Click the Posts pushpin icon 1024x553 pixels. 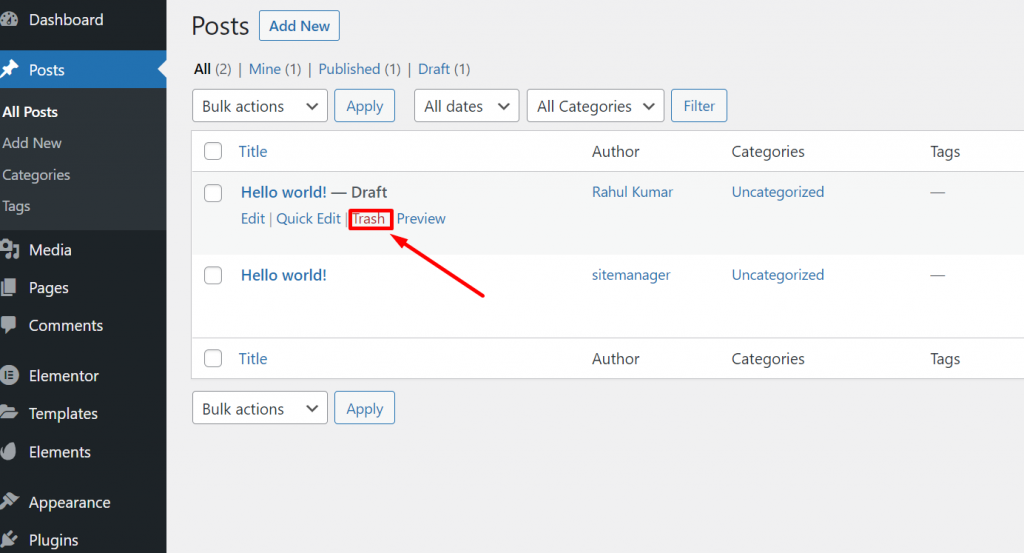[x=8, y=69]
